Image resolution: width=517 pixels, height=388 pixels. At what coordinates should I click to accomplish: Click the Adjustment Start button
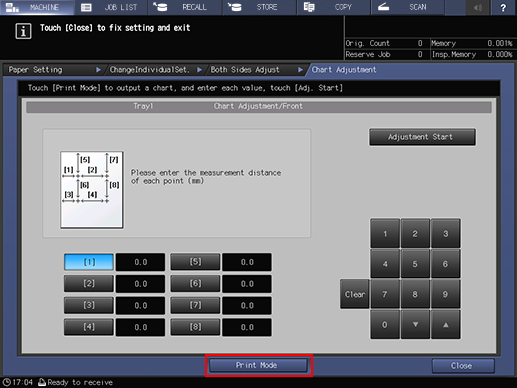[422, 137]
